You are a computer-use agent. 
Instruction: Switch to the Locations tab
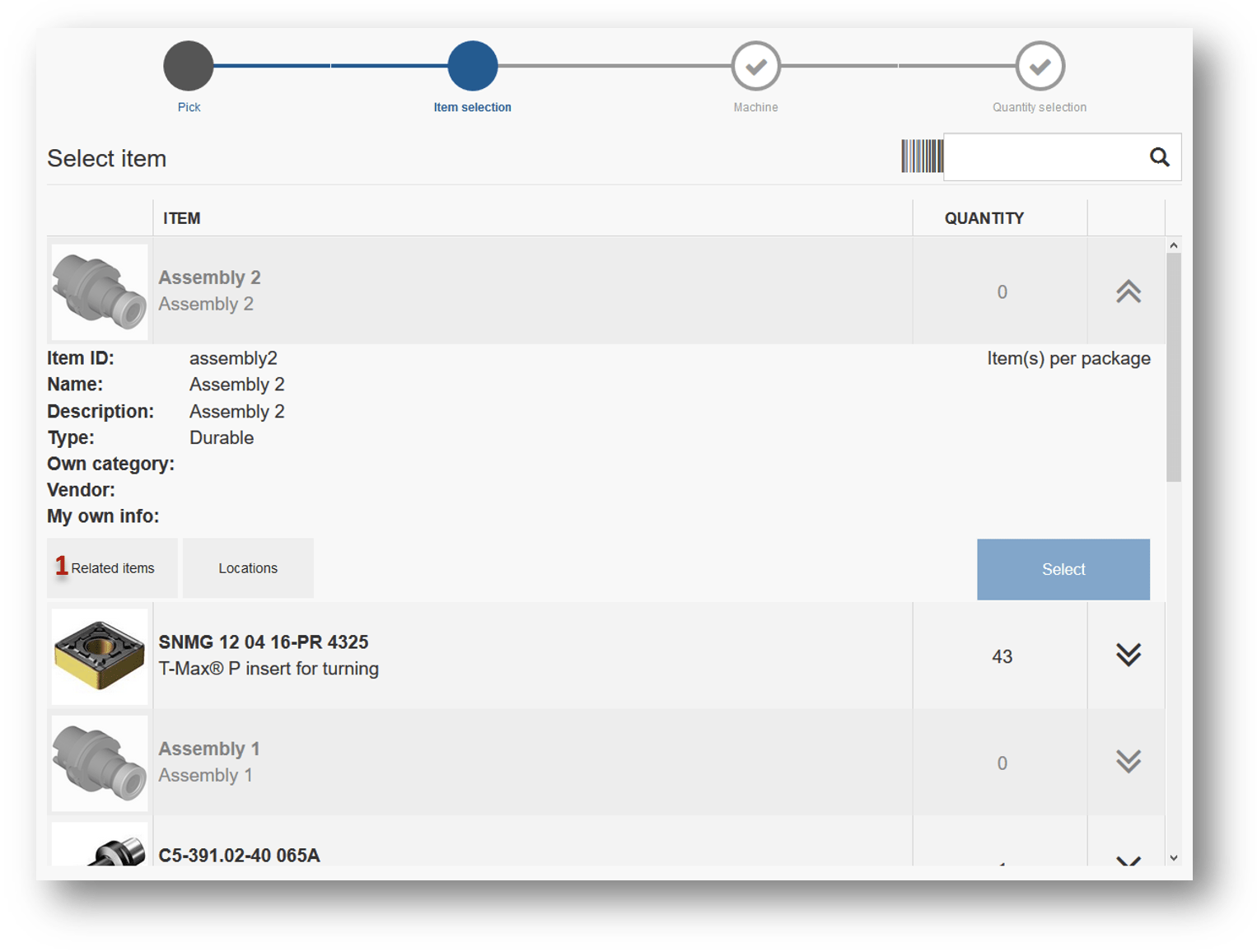[248, 568]
